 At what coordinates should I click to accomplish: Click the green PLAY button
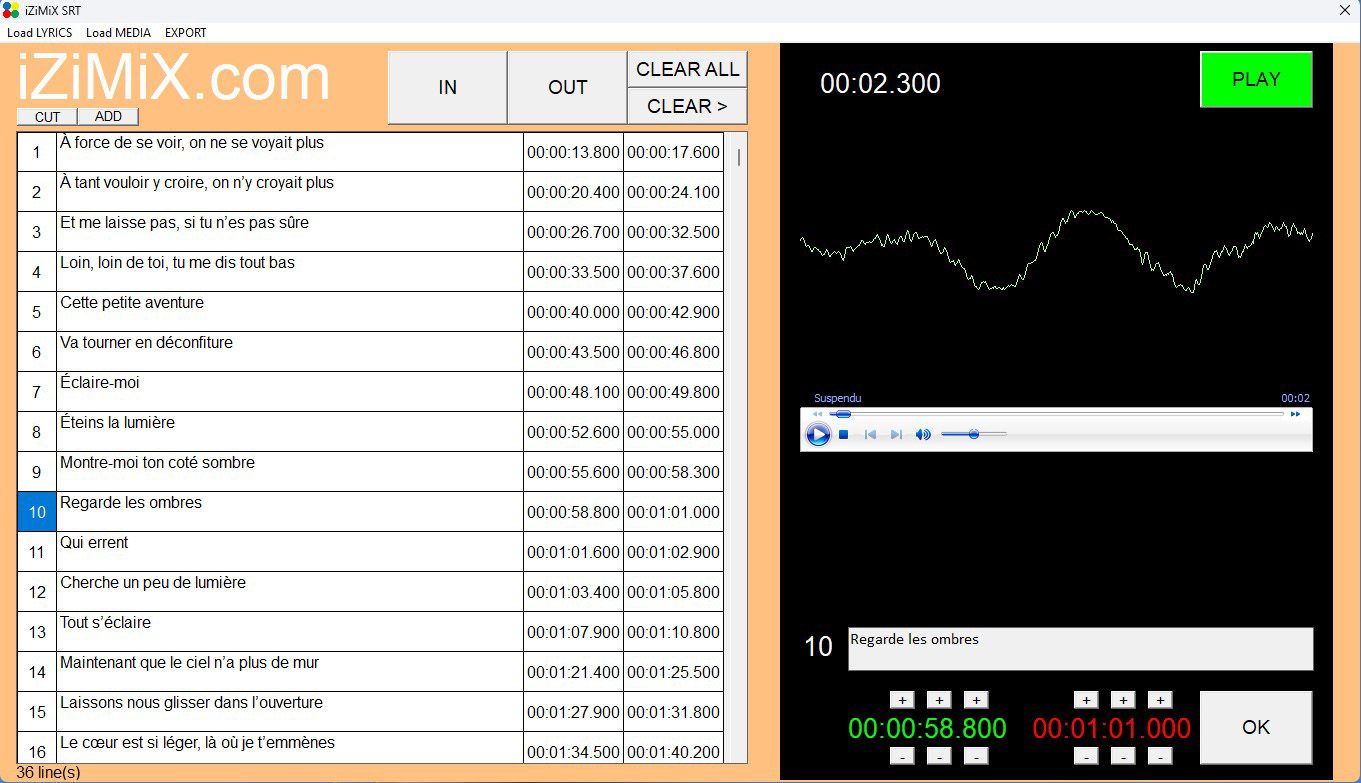(x=1256, y=79)
